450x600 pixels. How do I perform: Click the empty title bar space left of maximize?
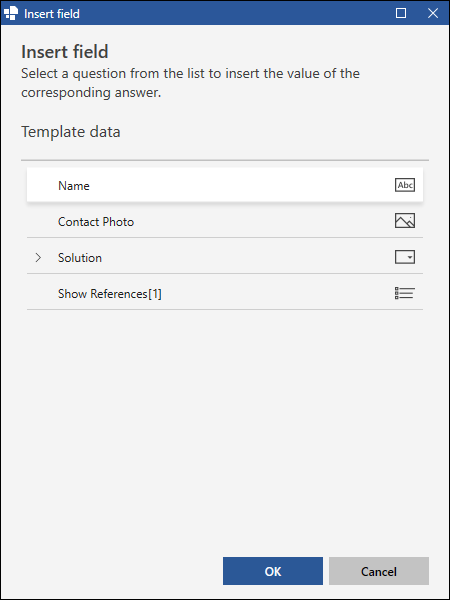click(235, 13)
